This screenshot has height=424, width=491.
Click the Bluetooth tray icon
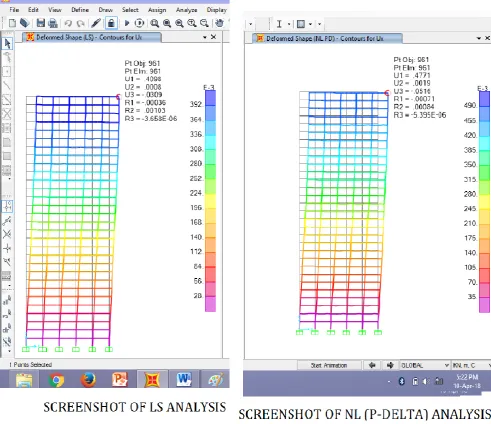(402, 381)
